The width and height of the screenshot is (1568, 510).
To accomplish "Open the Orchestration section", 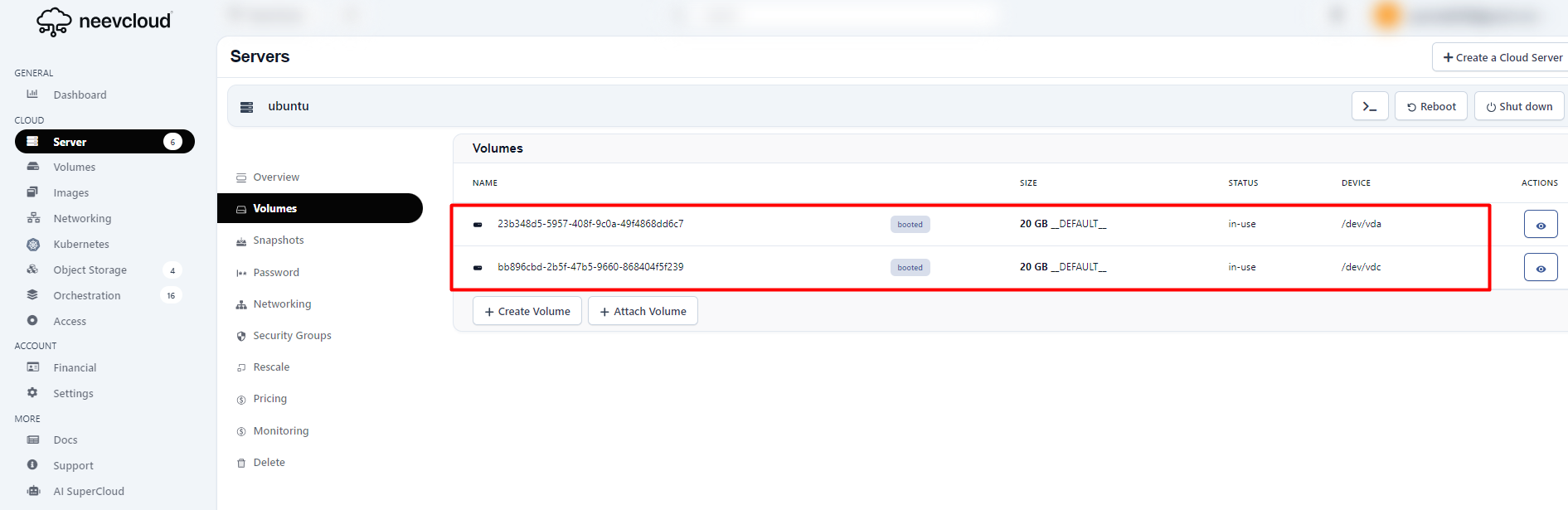I will (x=86, y=296).
